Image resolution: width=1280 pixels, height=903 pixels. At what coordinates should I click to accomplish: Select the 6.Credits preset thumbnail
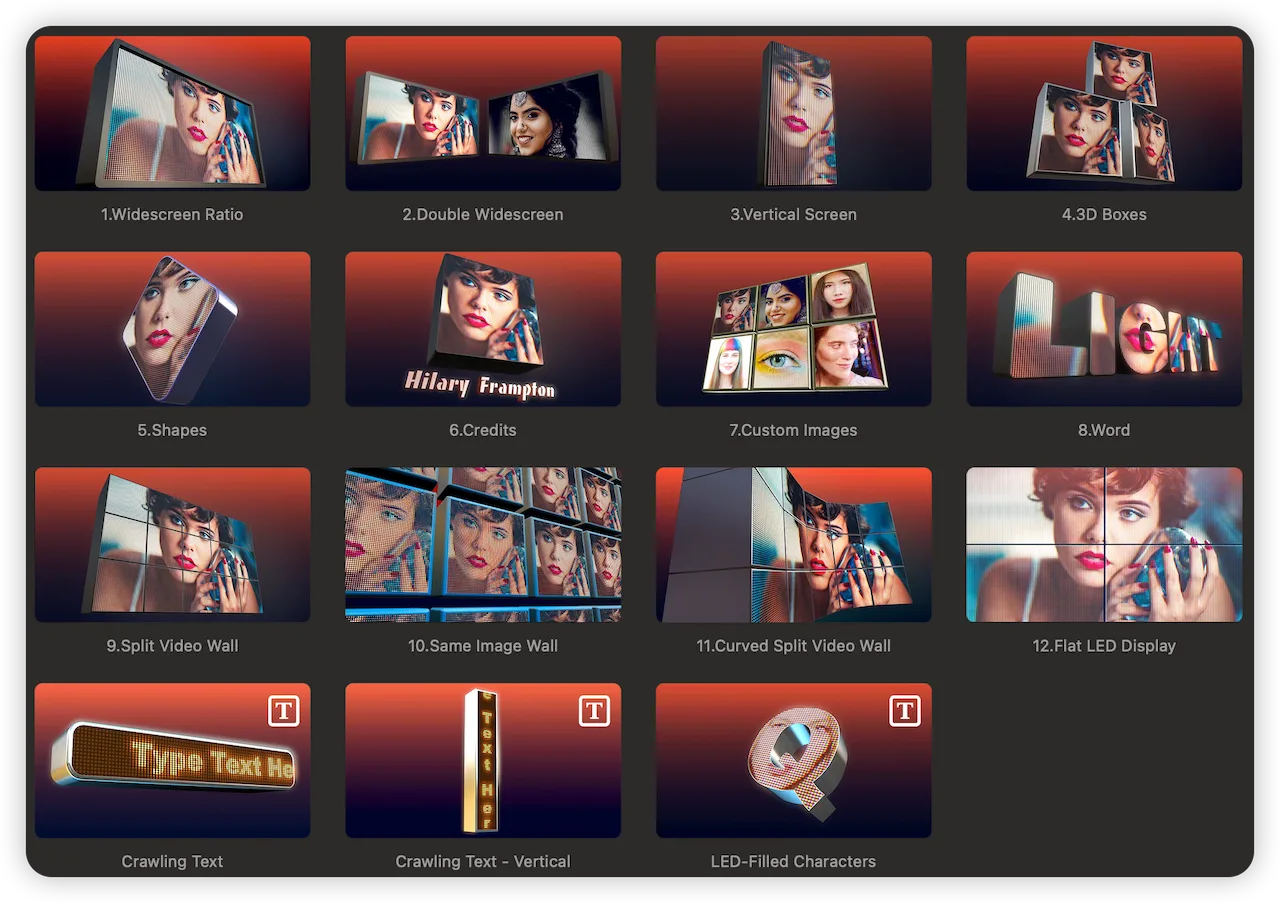483,329
